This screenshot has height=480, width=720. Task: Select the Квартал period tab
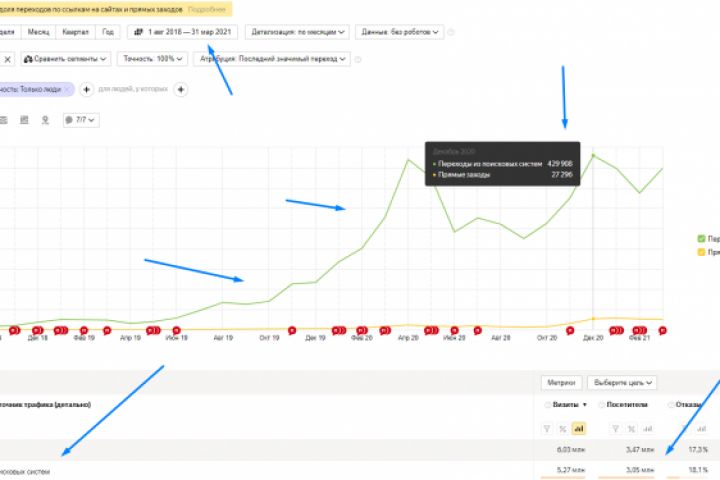click(x=75, y=32)
